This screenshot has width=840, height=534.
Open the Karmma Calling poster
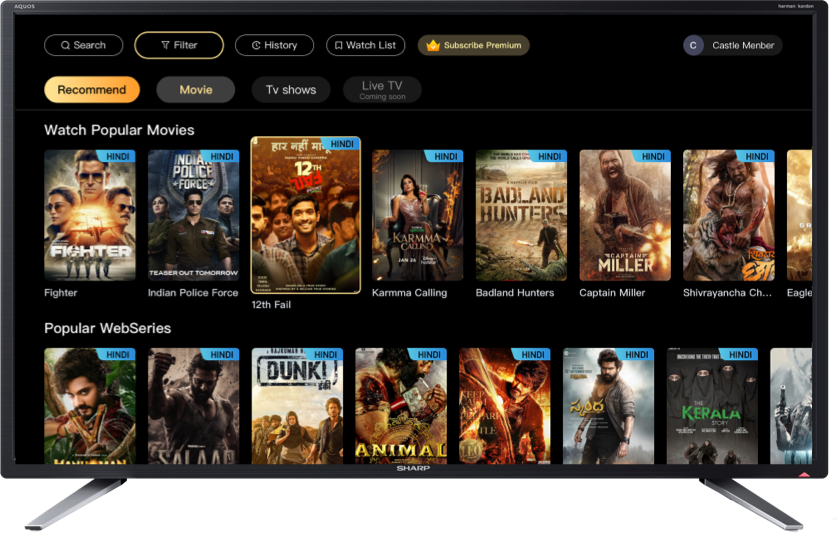pos(417,215)
